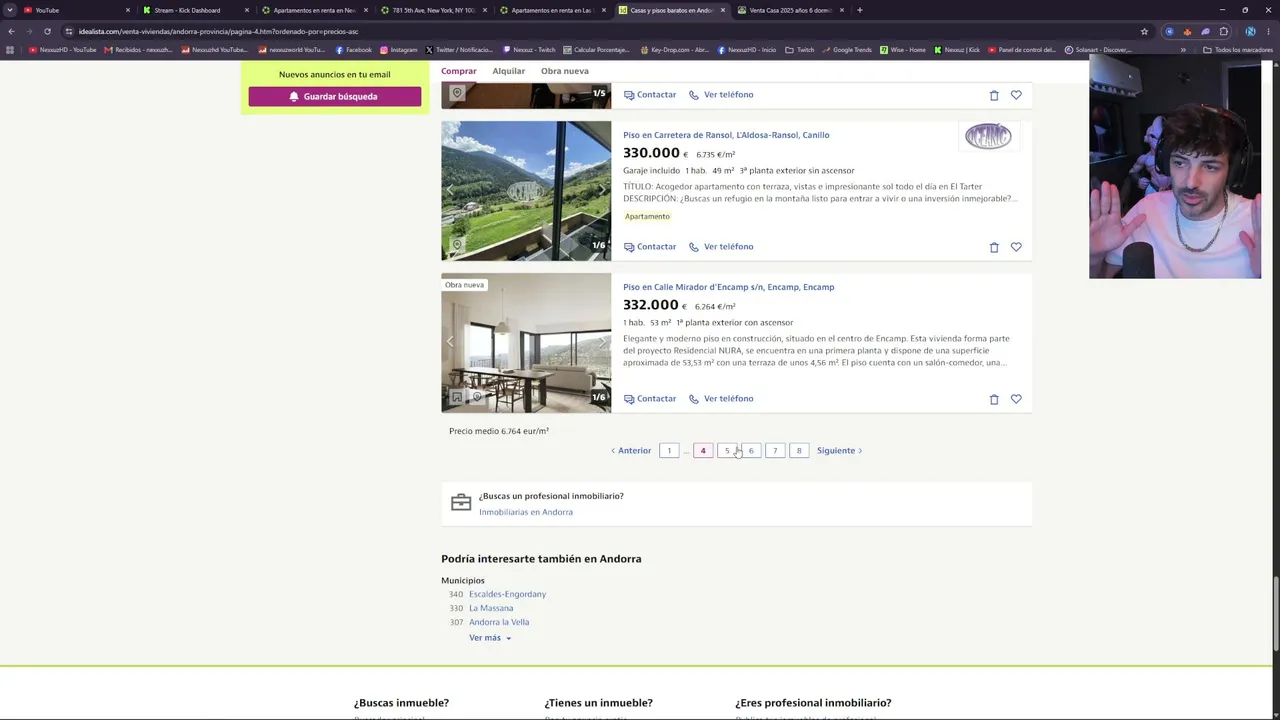
Task: Show next photo of the Canillo mountain-view listing
Action: coord(601,190)
